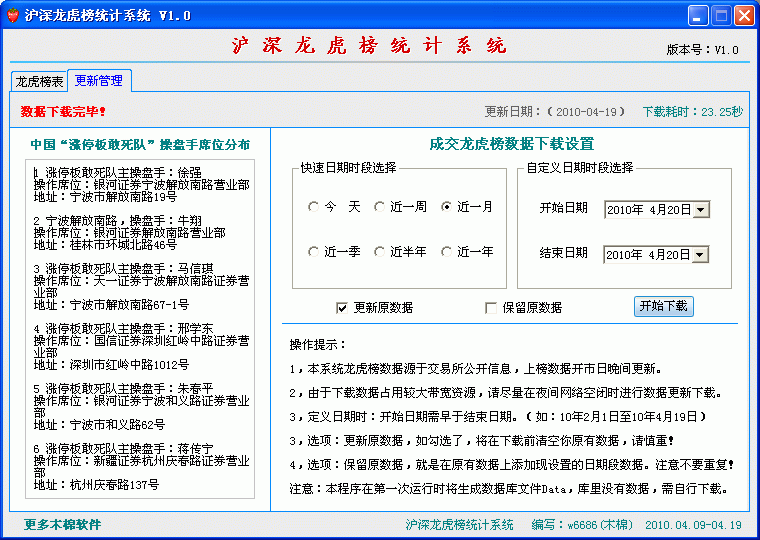Pick the 近一季 radio option

tap(334, 252)
